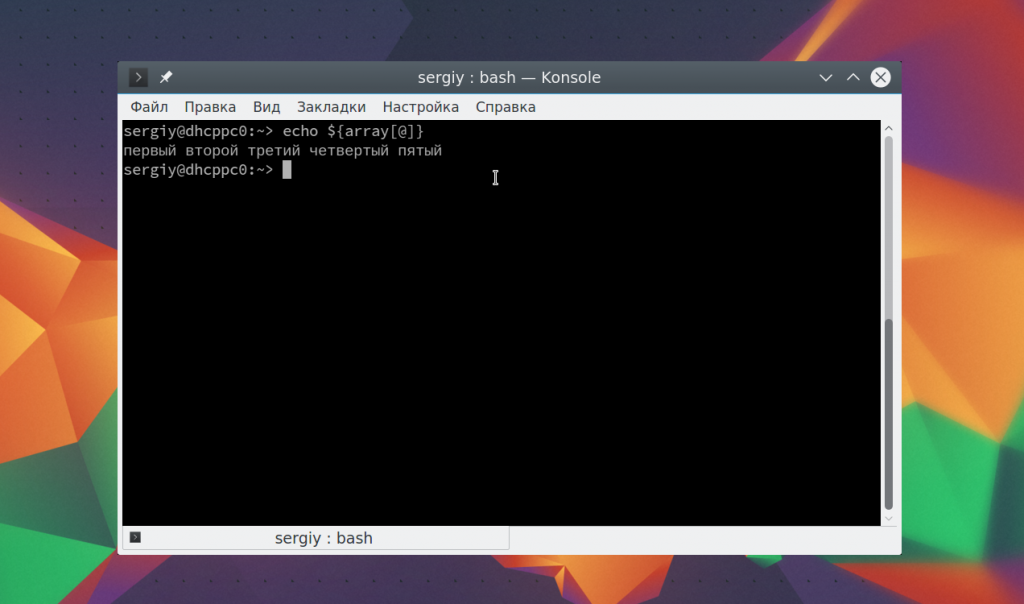This screenshot has height=604, width=1024.
Task: Click the terminal vertical scrollbar handle
Action: 888,410
